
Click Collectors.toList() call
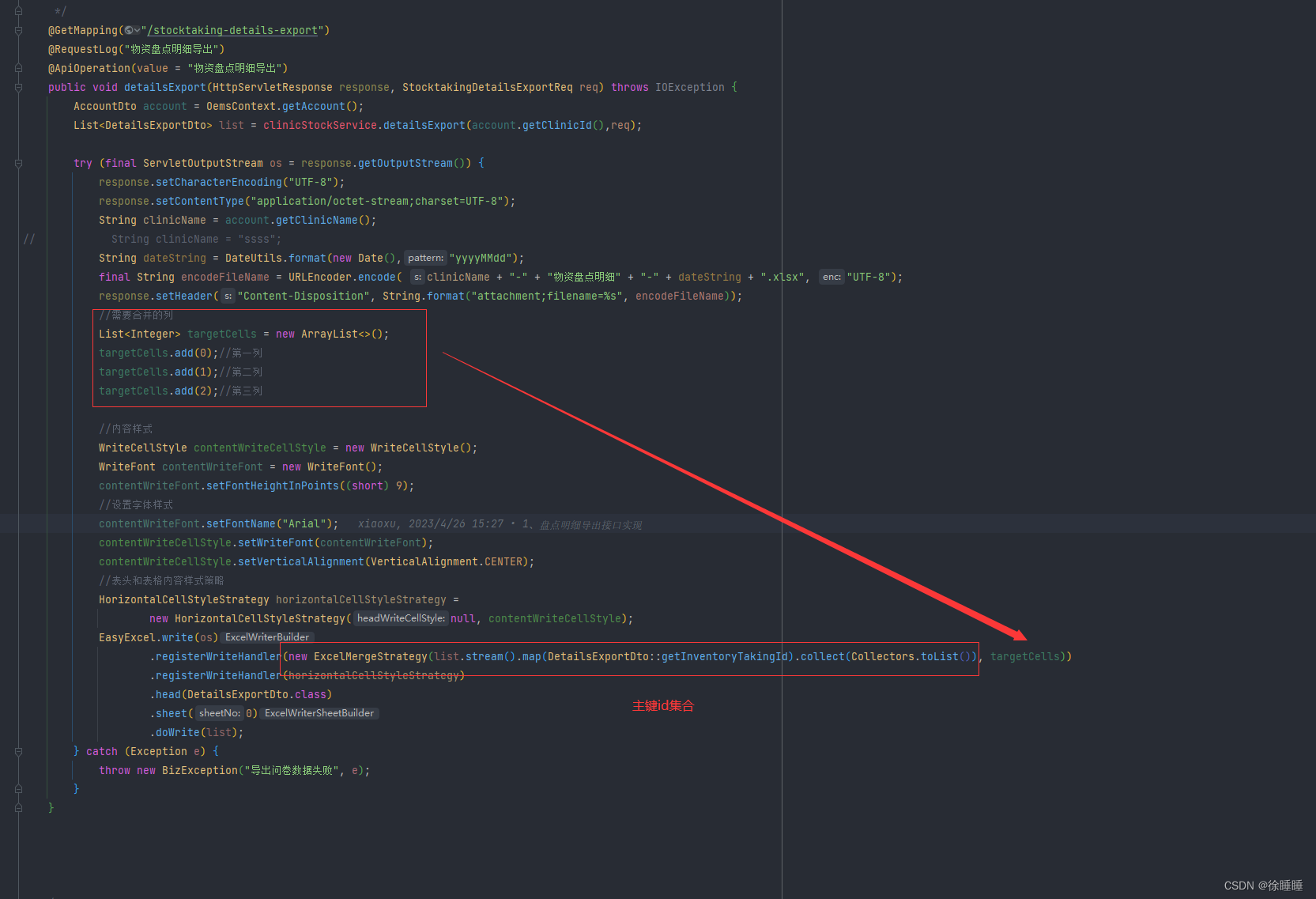click(x=911, y=657)
